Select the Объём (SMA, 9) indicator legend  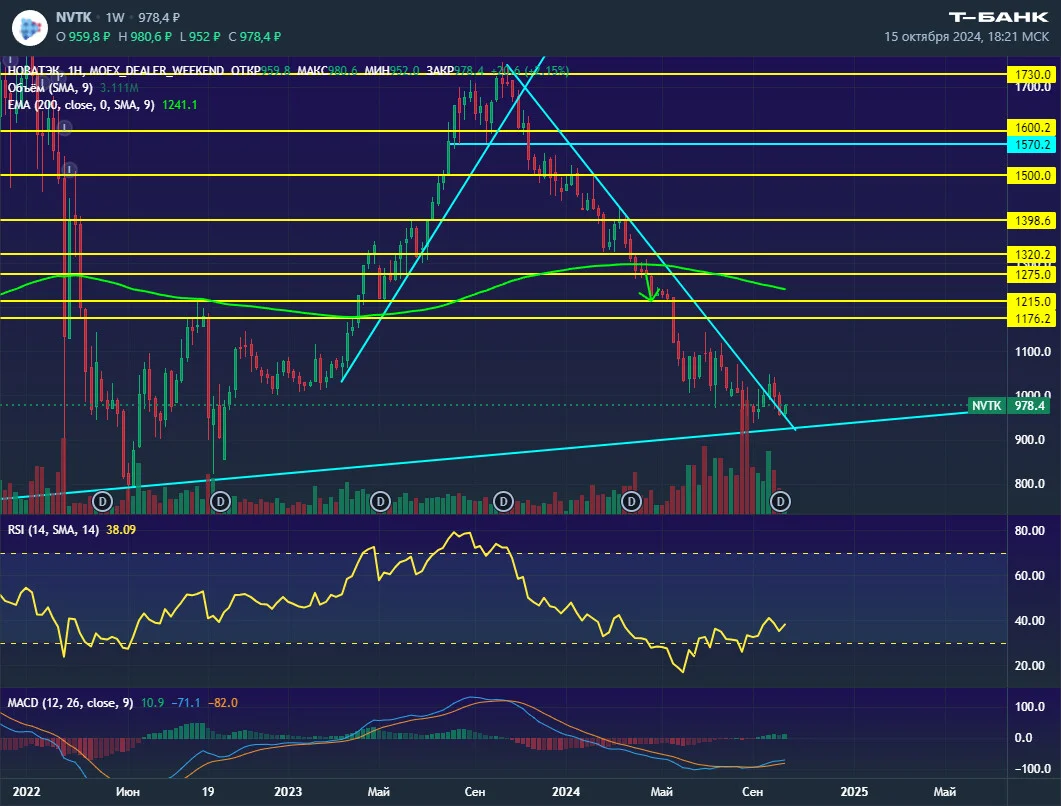(x=50, y=88)
